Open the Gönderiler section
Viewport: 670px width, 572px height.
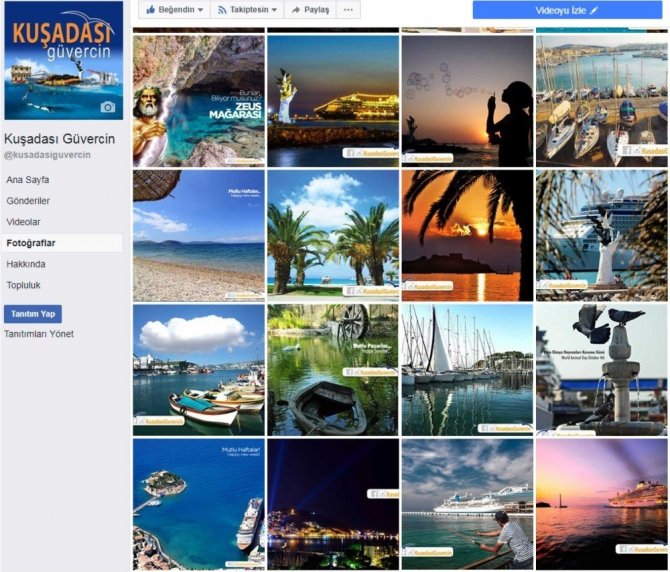[28, 200]
